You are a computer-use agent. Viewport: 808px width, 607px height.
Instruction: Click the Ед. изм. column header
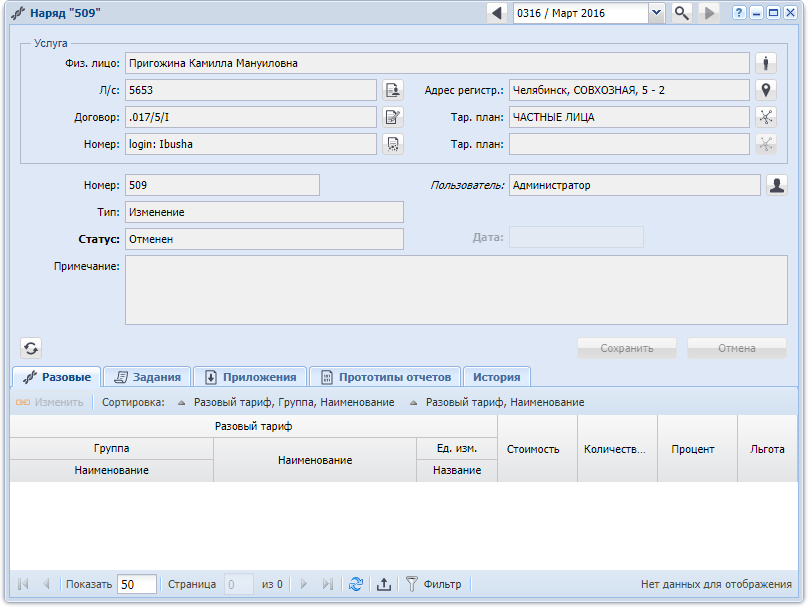(457, 448)
